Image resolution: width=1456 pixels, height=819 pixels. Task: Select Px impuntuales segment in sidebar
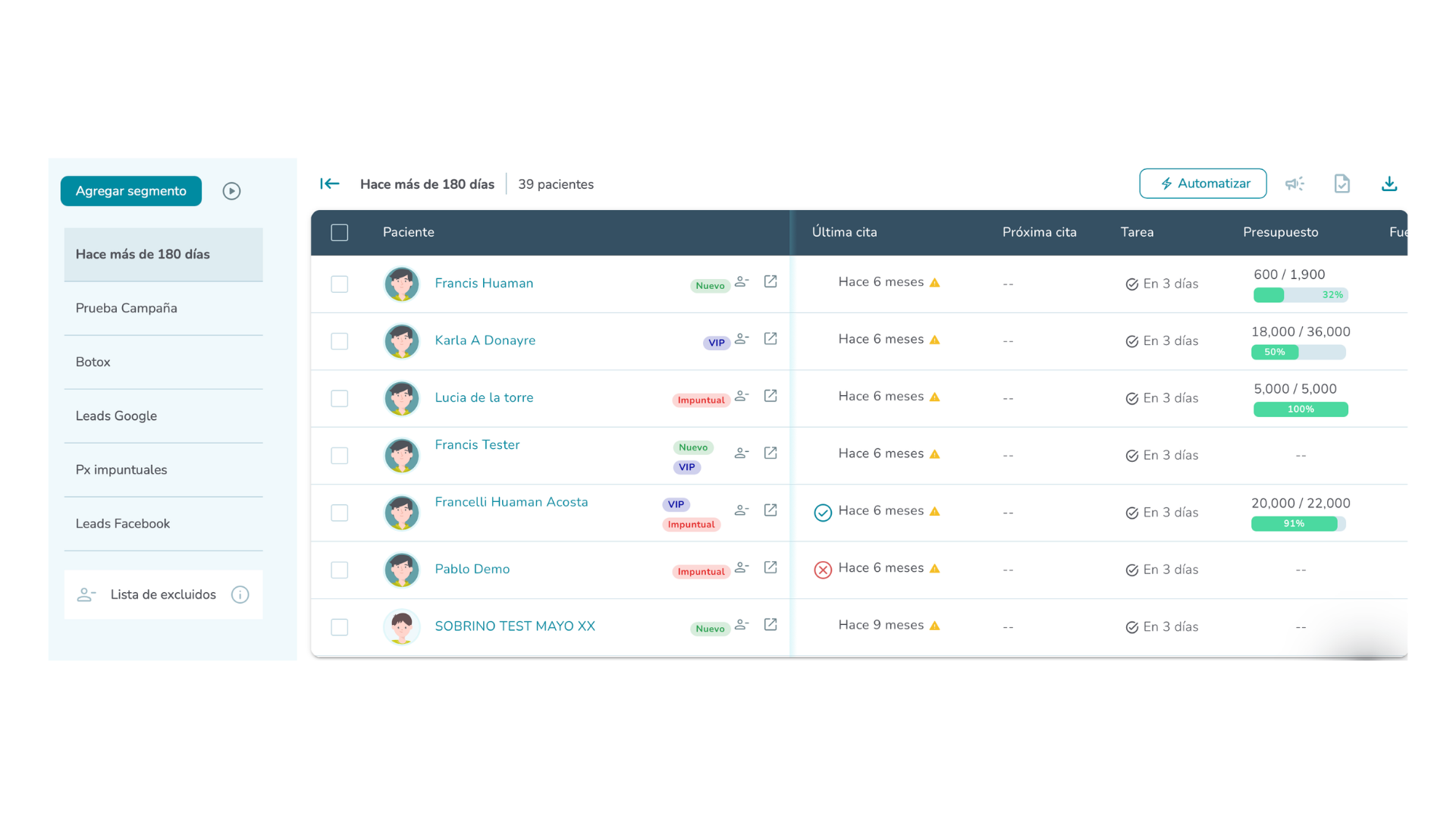[x=121, y=469]
